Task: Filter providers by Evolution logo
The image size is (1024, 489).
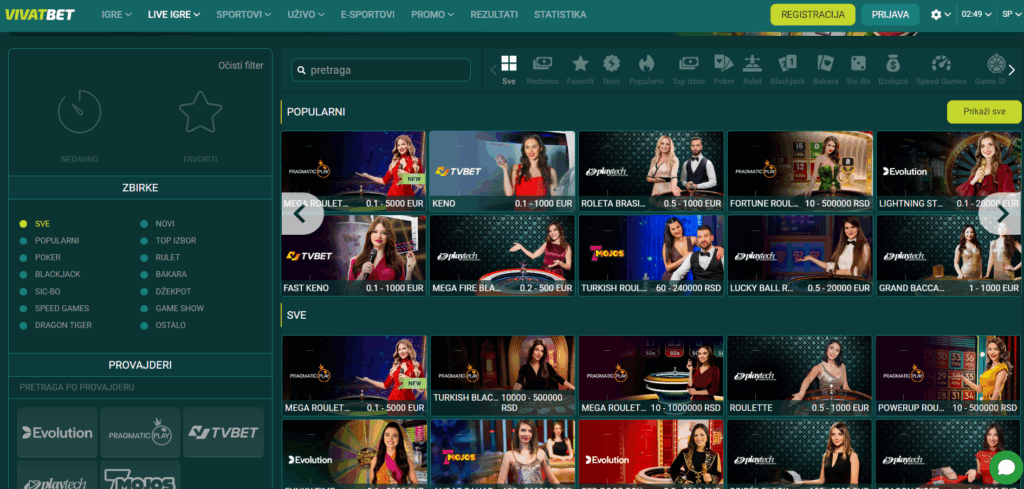Action: coord(57,432)
